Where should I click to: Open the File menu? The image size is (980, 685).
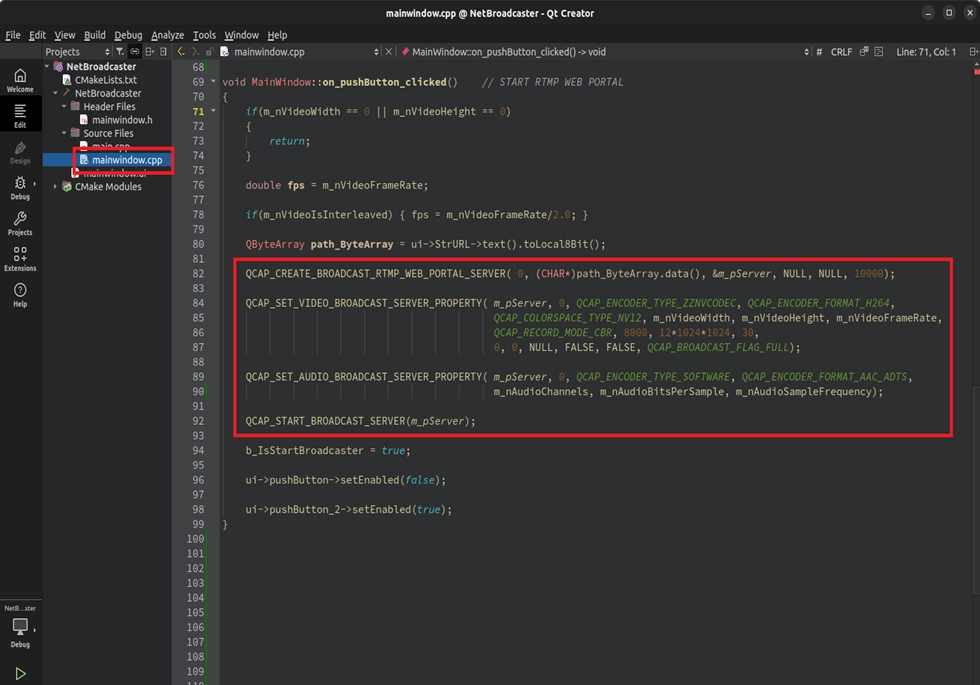point(12,35)
